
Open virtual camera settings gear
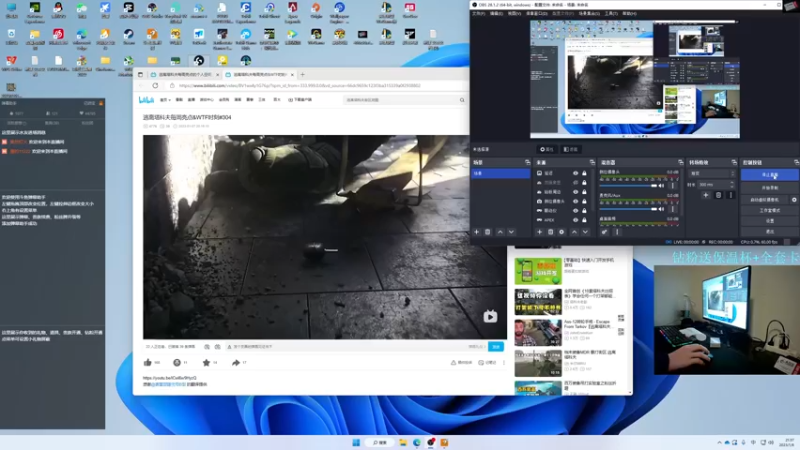[794, 200]
